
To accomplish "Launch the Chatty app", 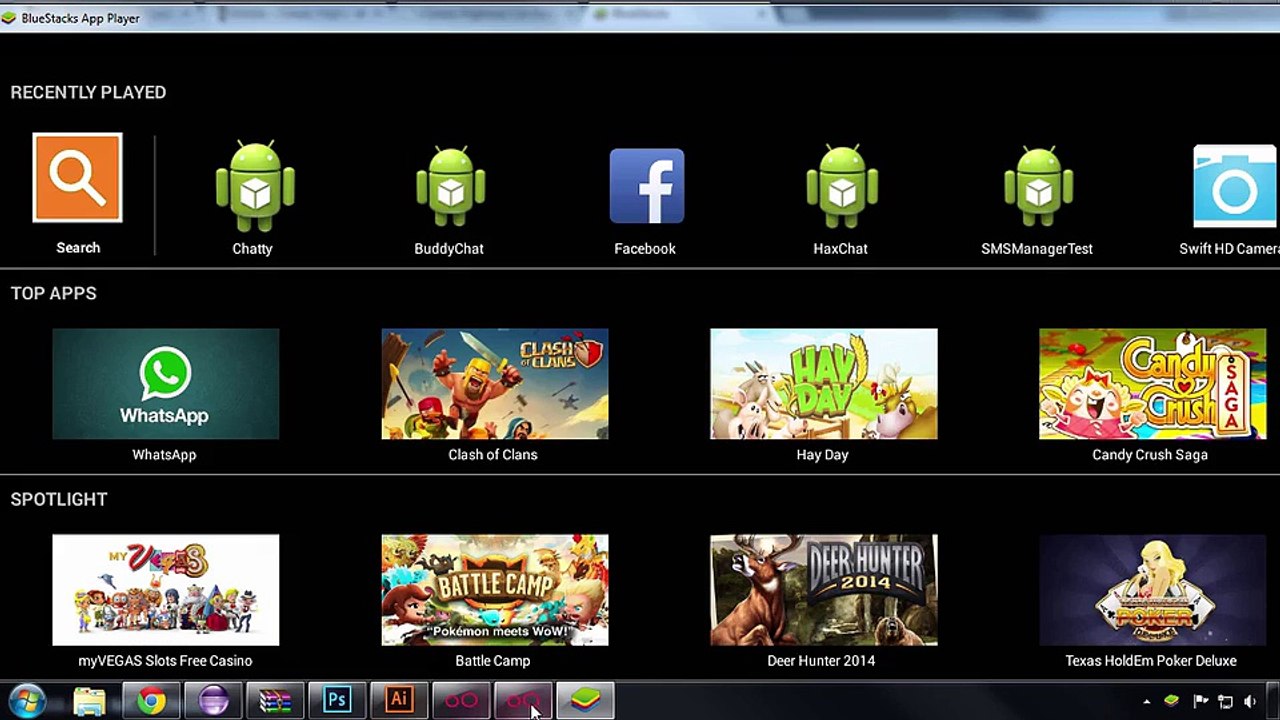I will tap(255, 187).
